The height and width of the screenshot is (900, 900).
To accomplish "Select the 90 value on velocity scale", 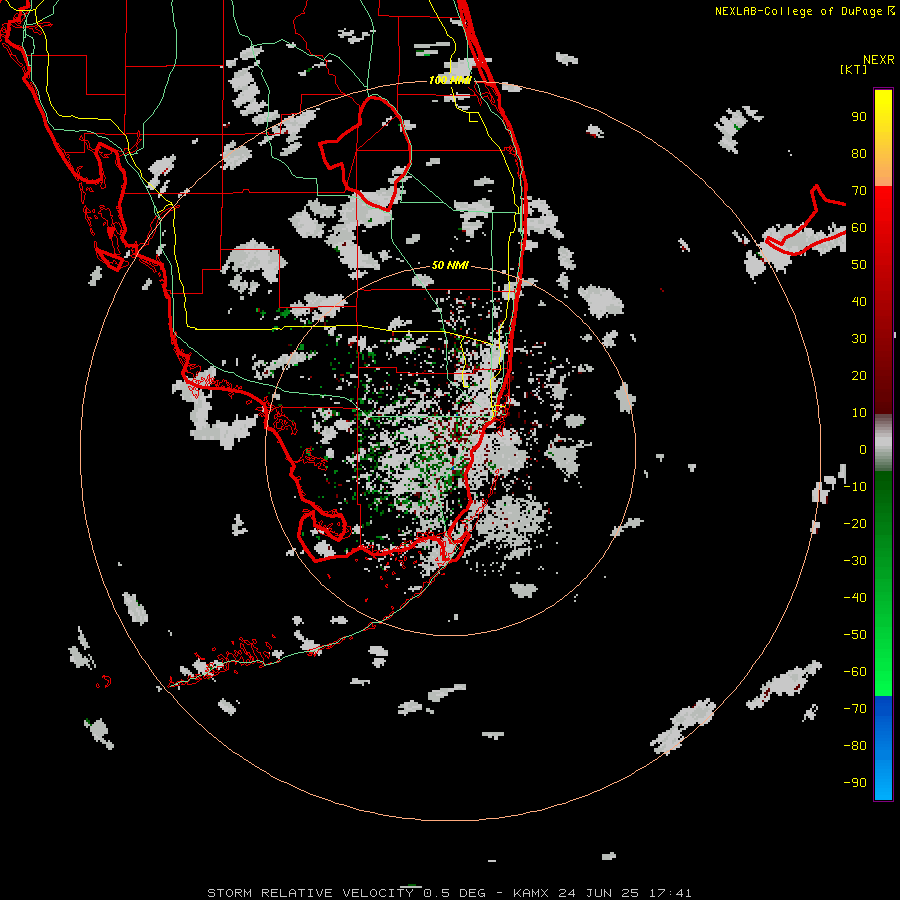I will [859, 117].
